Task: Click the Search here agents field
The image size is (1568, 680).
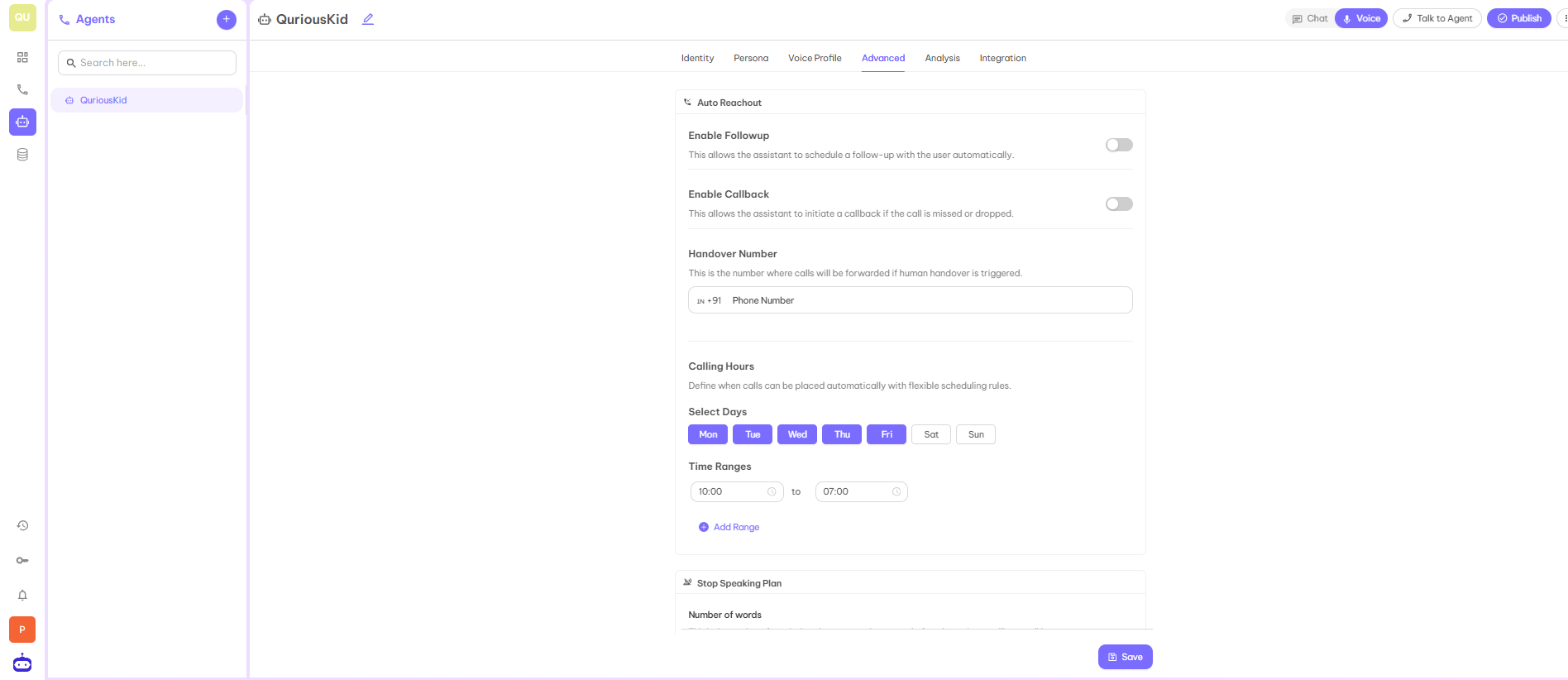Action: pos(147,63)
